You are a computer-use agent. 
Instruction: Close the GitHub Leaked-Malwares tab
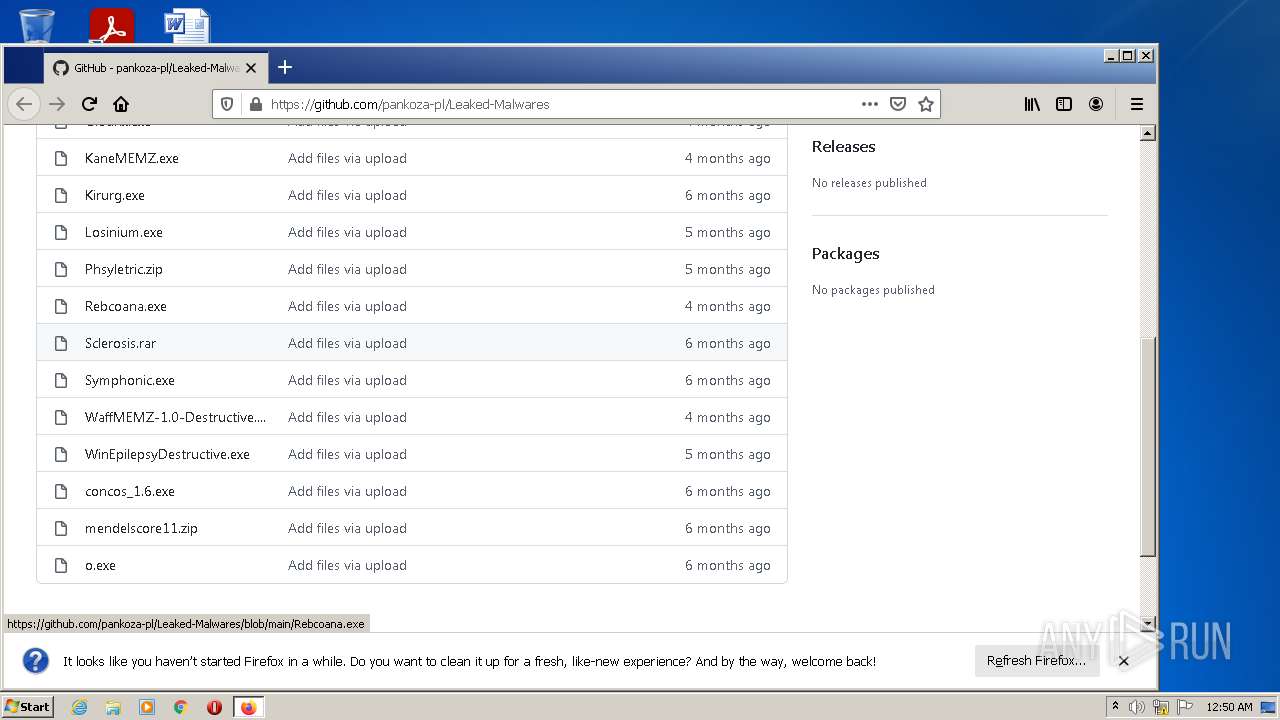(x=251, y=68)
